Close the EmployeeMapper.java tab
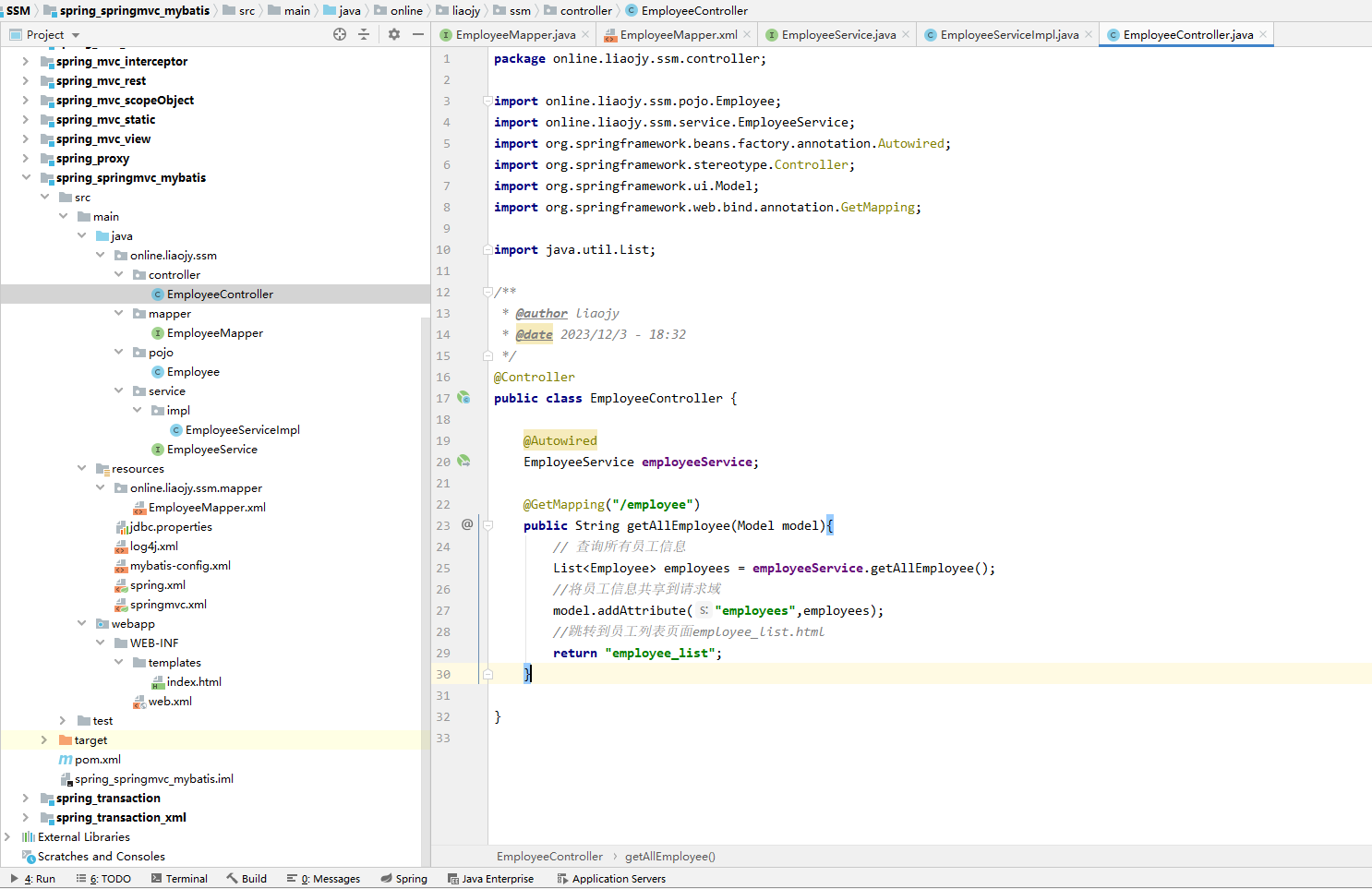The height and width of the screenshot is (889, 1372). point(585,35)
